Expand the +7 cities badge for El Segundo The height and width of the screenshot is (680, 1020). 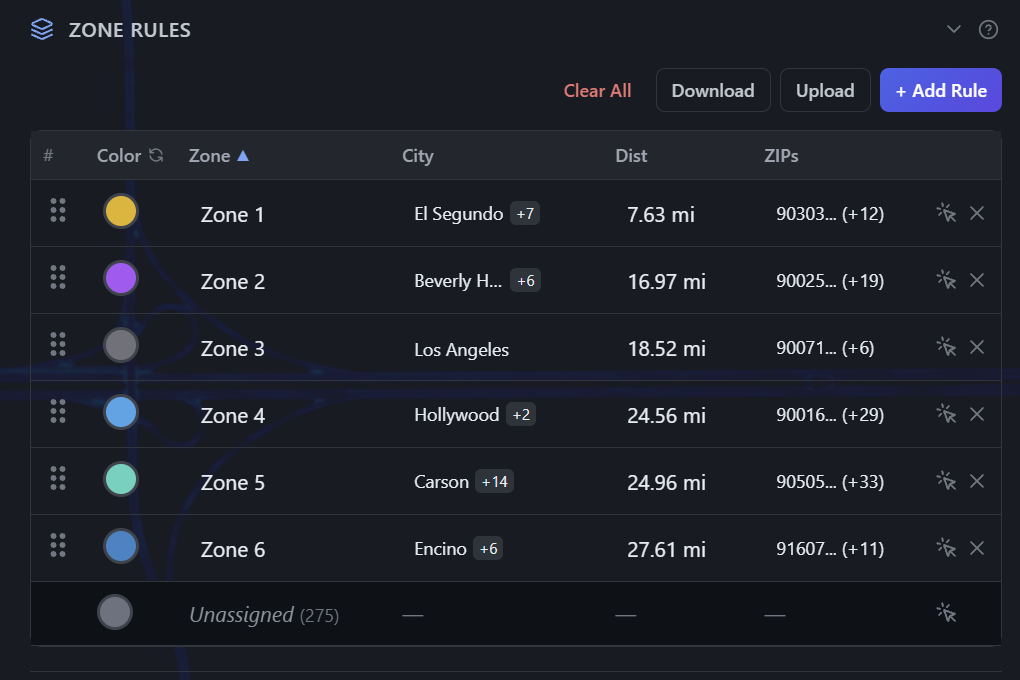click(x=525, y=213)
